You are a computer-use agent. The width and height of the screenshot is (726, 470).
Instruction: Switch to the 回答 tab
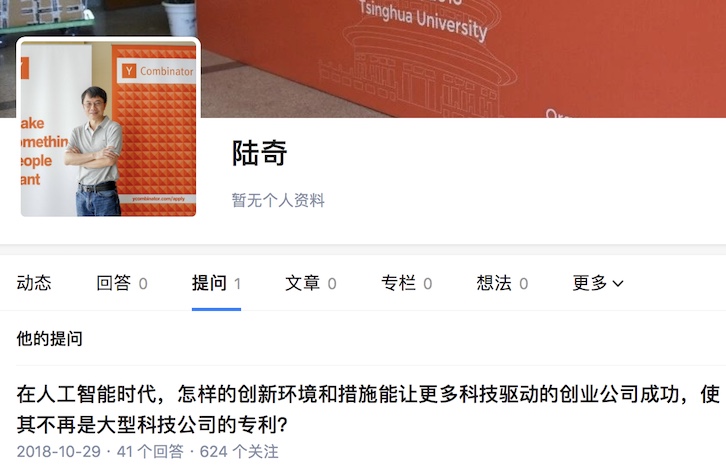coord(122,283)
